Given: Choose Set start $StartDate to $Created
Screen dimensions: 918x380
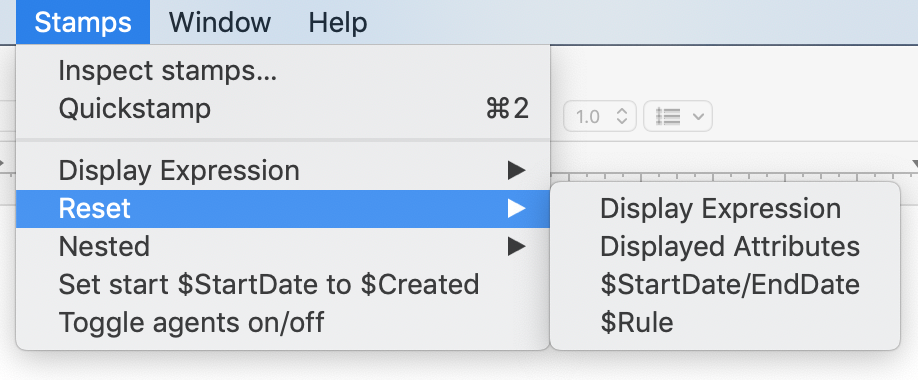Looking at the screenshot, I should (283, 285).
